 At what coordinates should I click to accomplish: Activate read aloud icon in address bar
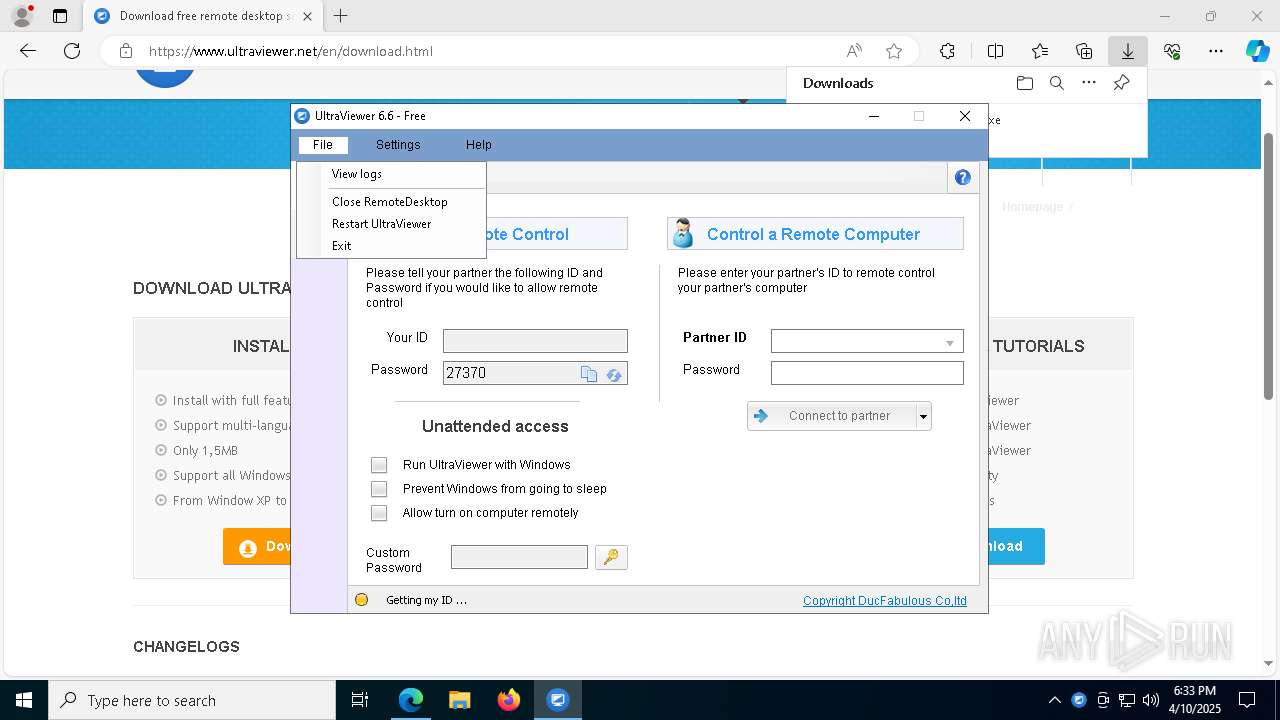(x=854, y=51)
